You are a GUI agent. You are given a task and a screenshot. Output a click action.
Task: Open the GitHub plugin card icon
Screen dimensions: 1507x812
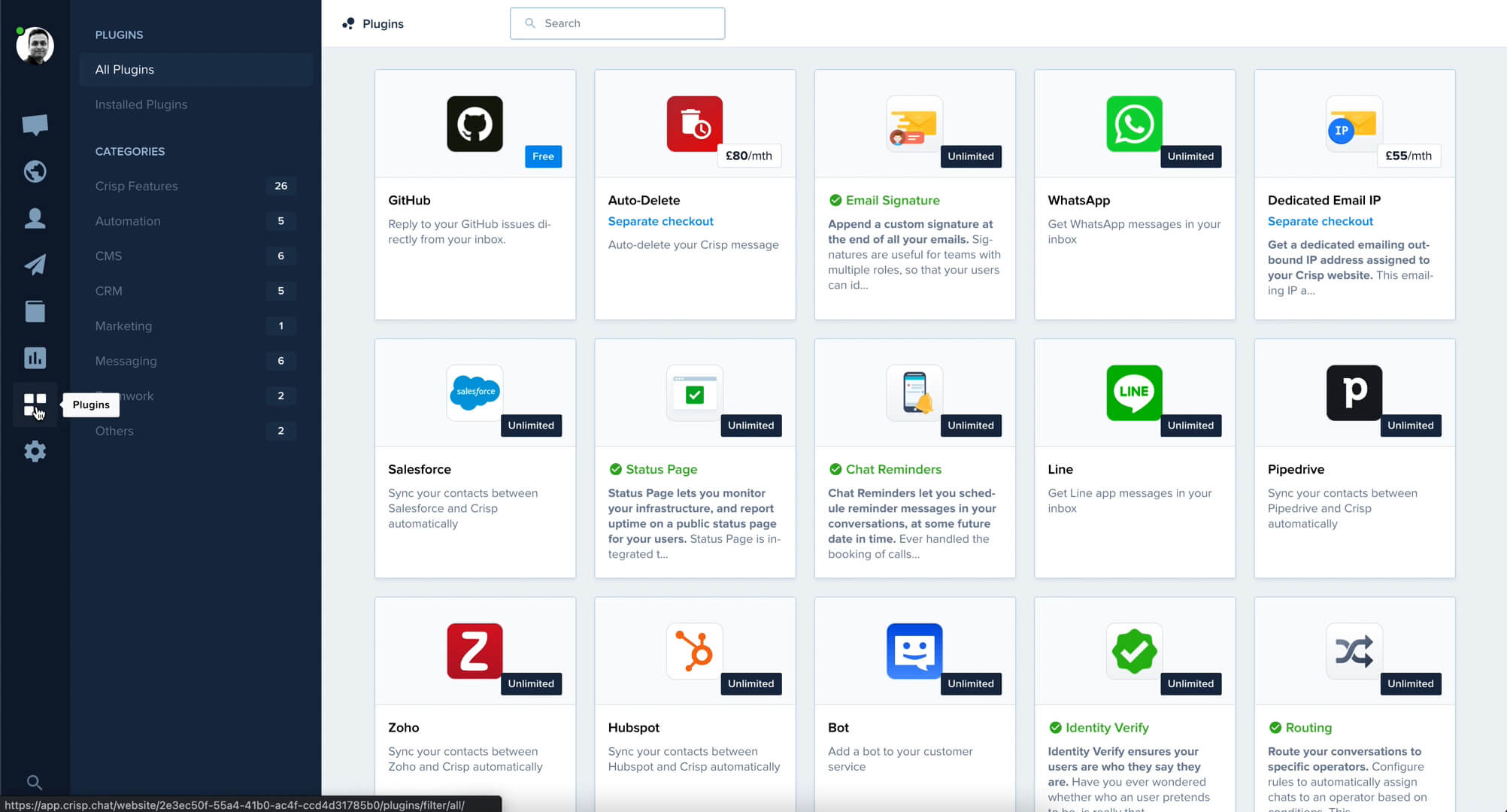click(x=475, y=124)
